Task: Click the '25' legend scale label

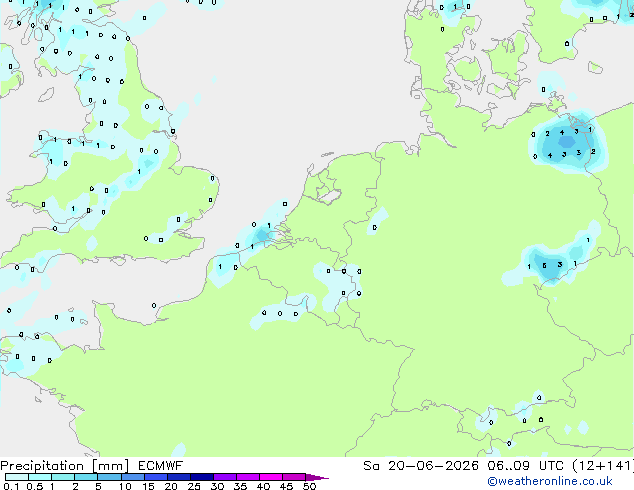Action: click(194, 486)
